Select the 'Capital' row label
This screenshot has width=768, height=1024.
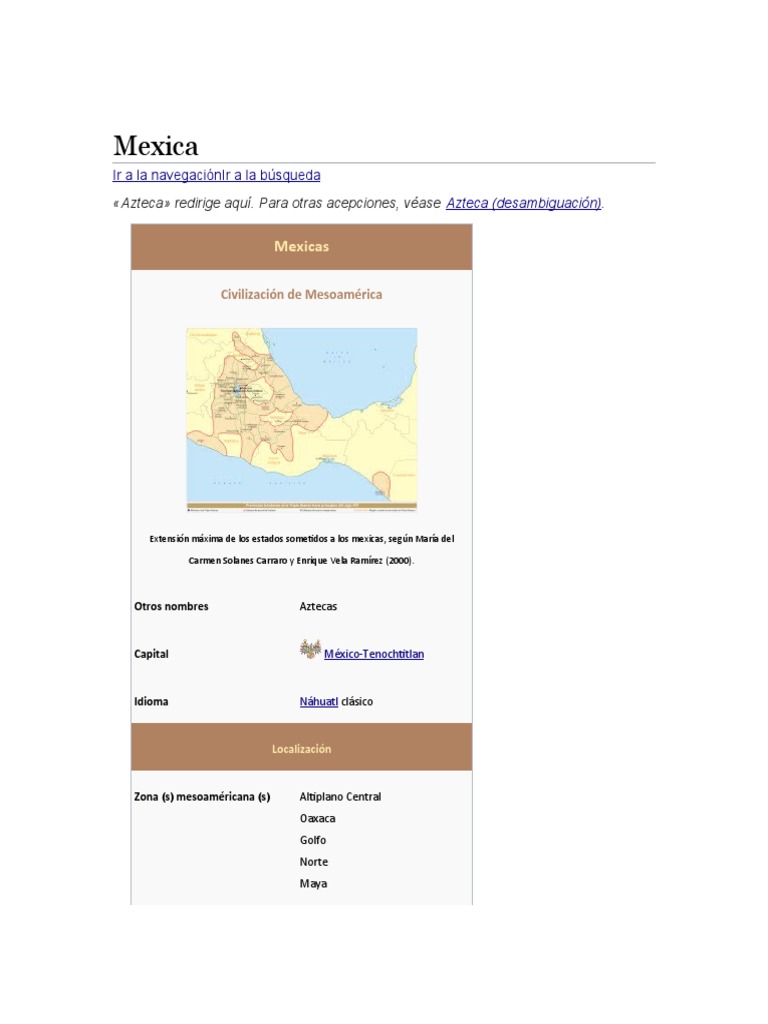point(151,654)
